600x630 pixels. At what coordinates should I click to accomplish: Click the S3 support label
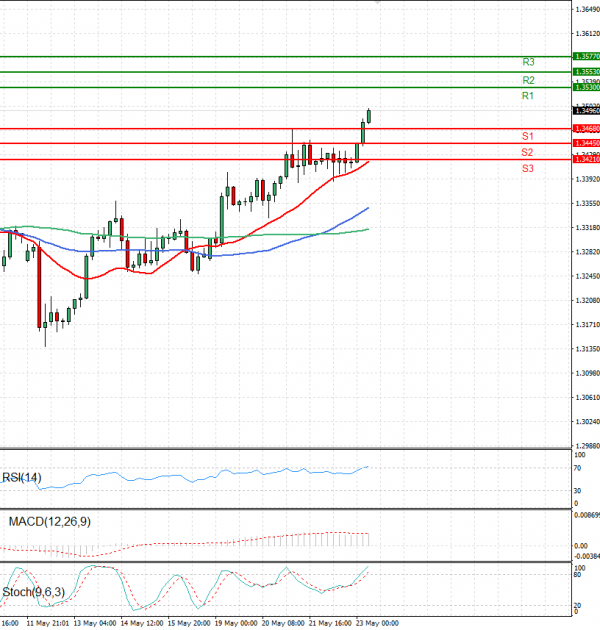(x=527, y=169)
